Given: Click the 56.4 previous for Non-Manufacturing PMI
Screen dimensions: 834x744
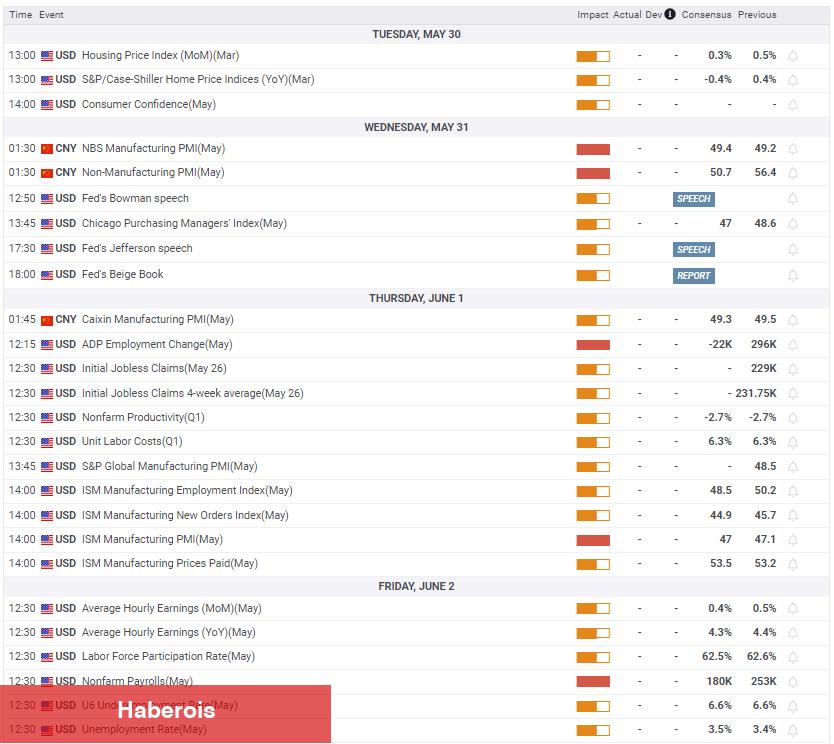Looking at the screenshot, I should coord(765,172).
